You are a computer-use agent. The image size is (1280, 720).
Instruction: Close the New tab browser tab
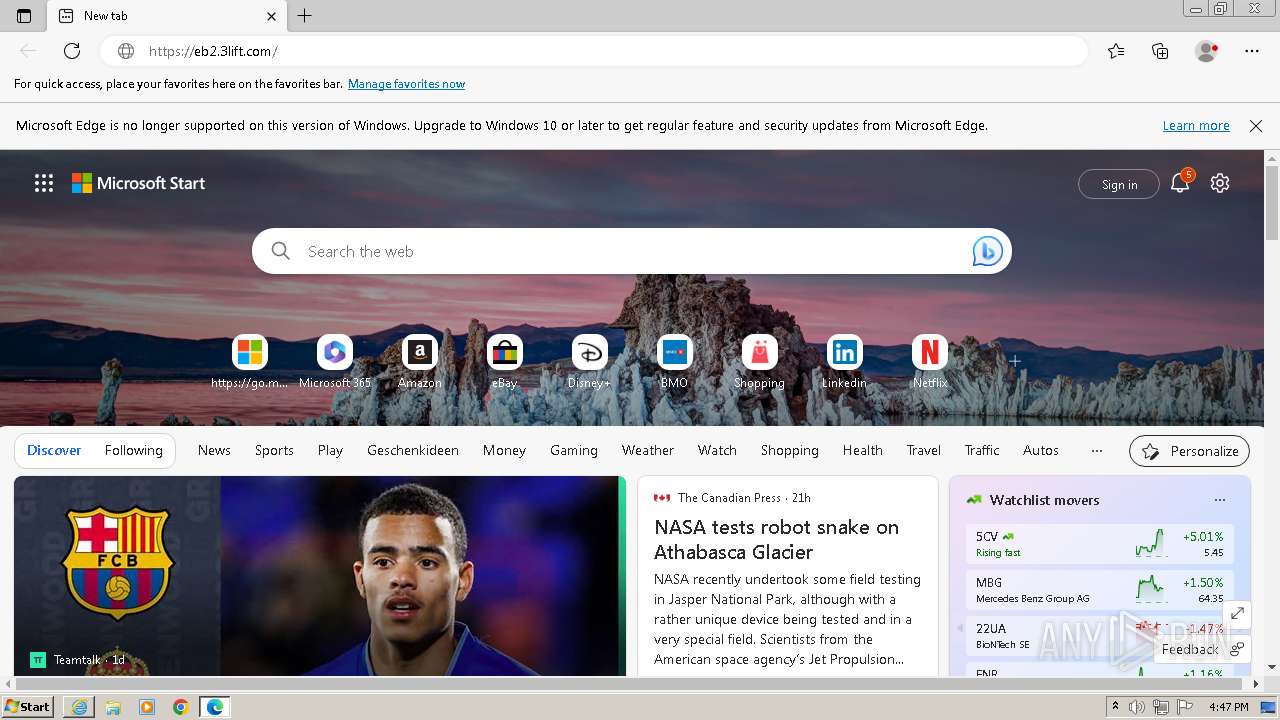272,16
